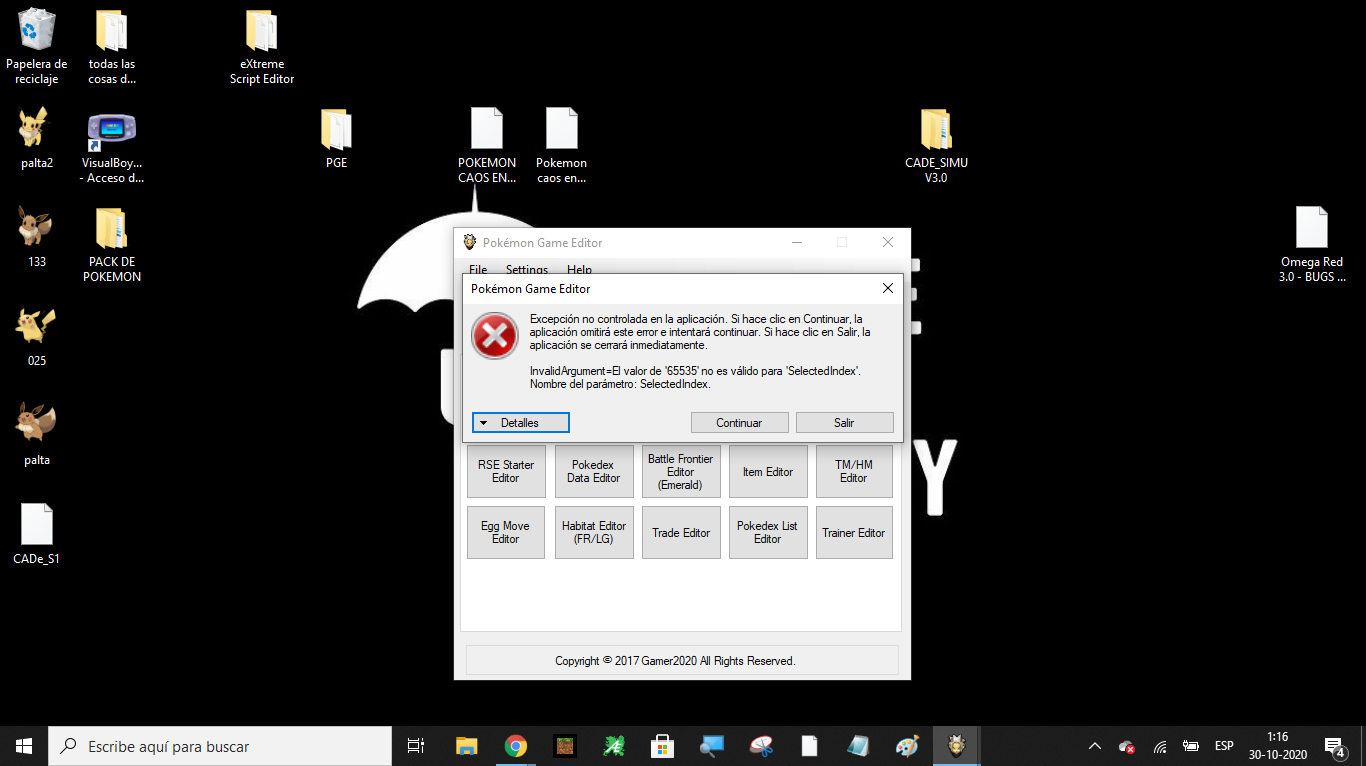The width and height of the screenshot is (1366, 766).
Task: Open the Trainer Editor
Action: (x=853, y=532)
